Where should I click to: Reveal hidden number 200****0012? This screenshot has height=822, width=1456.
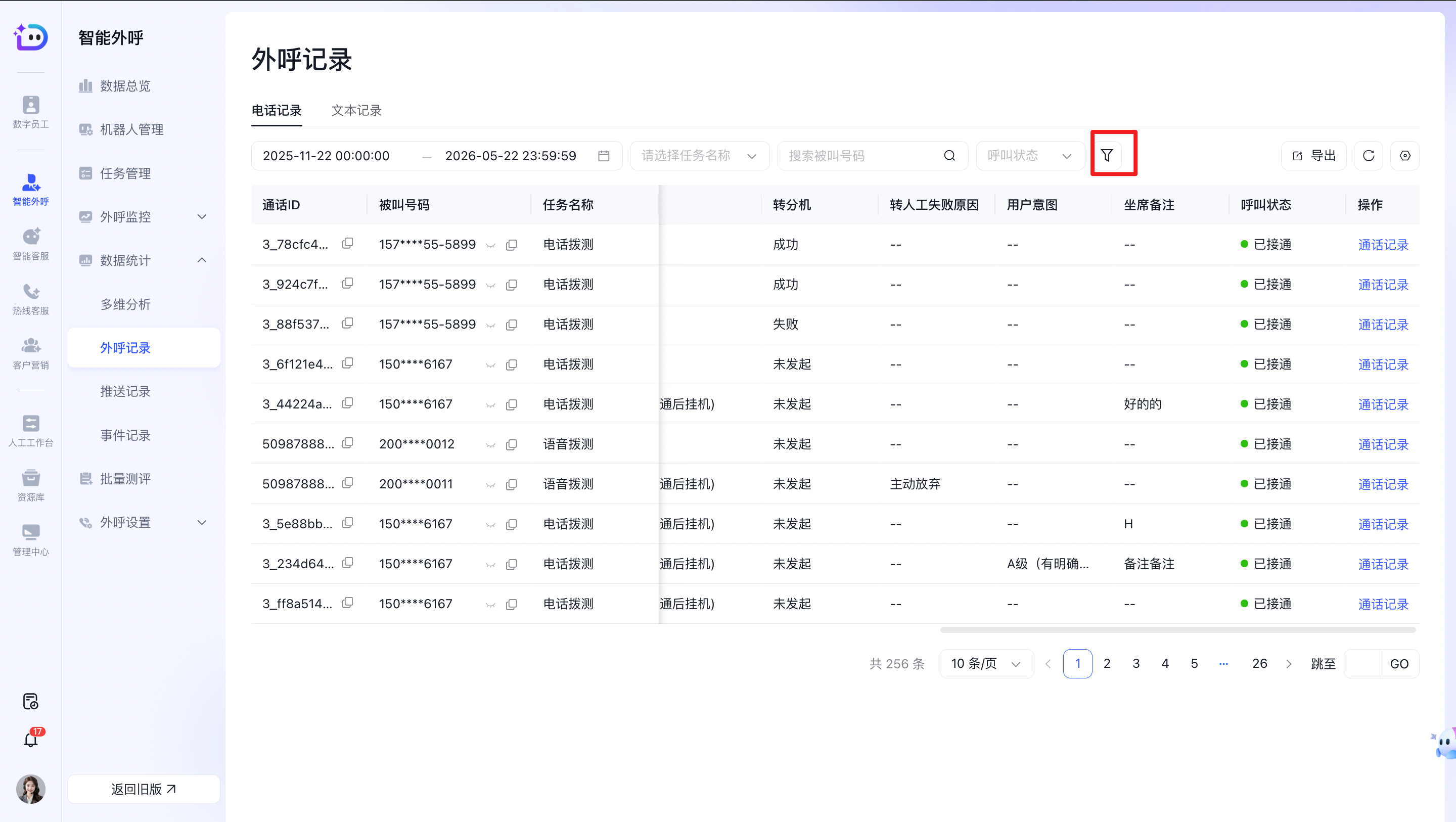click(x=490, y=445)
